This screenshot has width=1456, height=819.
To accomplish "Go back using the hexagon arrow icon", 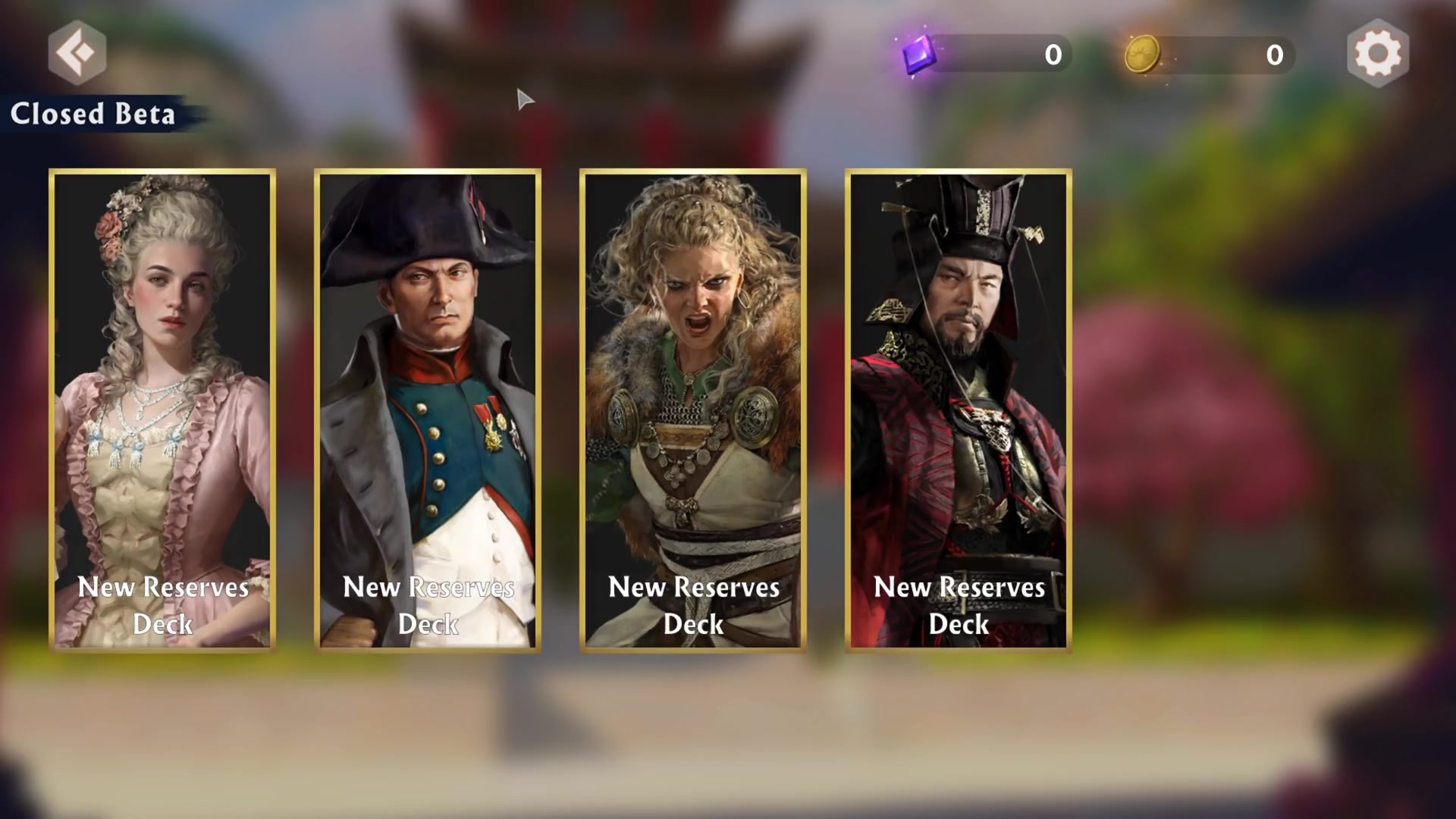I will 77,52.
